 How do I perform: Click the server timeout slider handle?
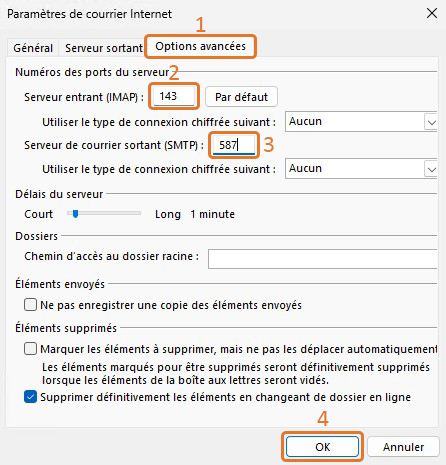click(x=75, y=213)
